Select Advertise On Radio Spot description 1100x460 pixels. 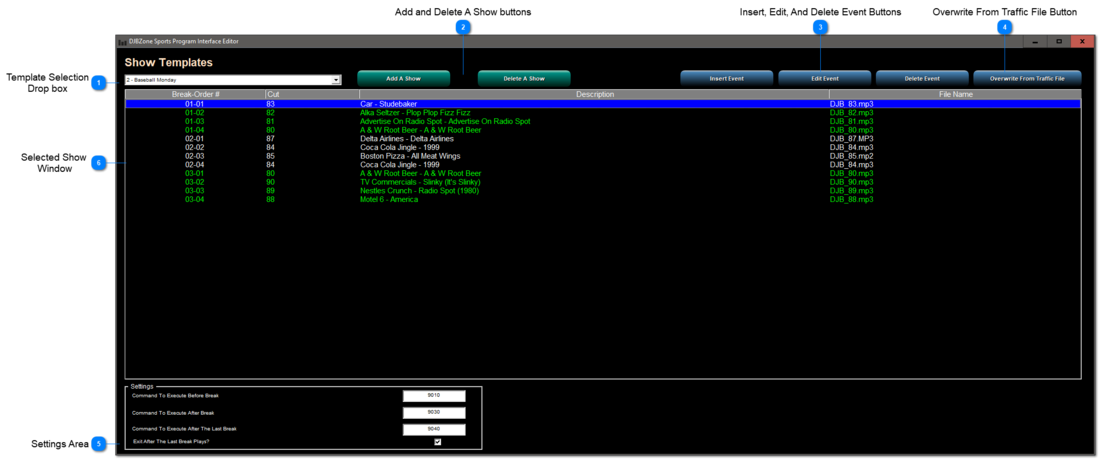tap(445, 121)
